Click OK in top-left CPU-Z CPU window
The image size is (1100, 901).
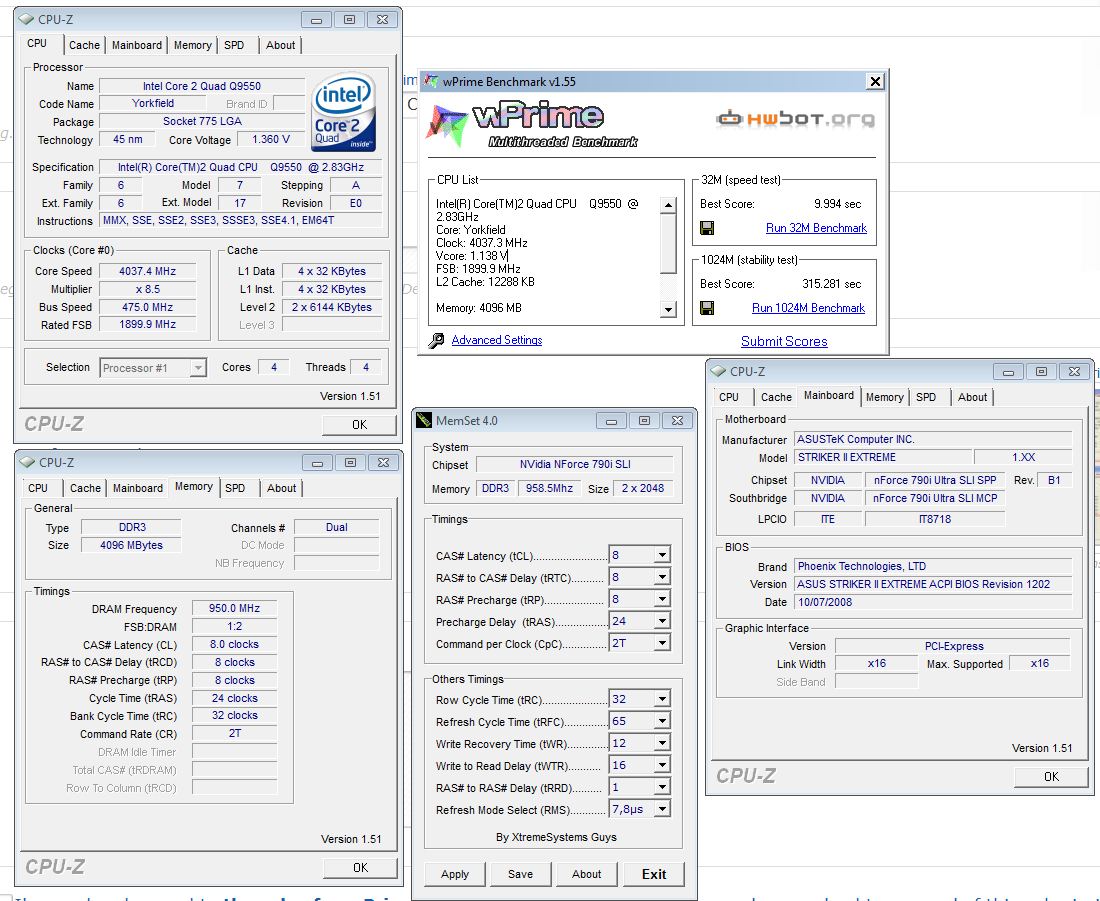coord(359,425)
